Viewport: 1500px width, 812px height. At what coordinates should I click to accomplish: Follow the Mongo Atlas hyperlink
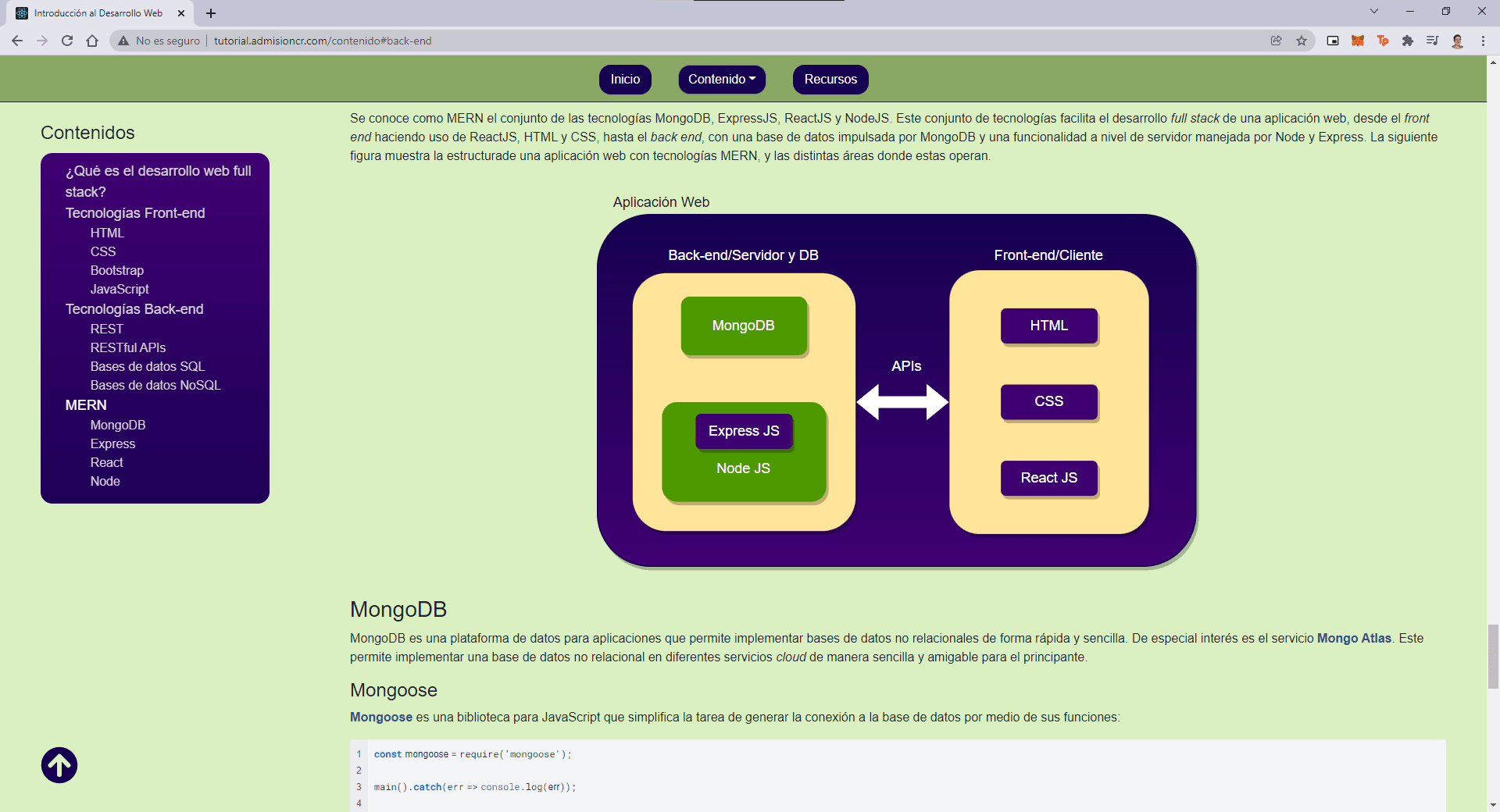pos(1354,638)
